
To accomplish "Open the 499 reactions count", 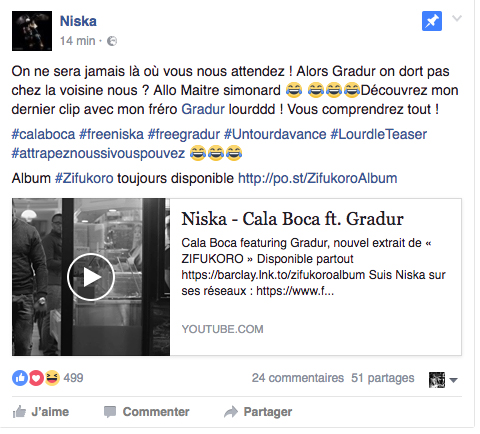I will [x=73, y=378].
